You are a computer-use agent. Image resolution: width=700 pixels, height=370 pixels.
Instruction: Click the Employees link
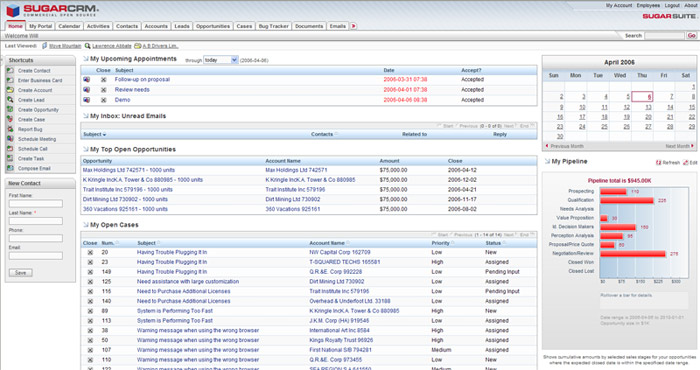pyautogui.click(x=648, y=5)
